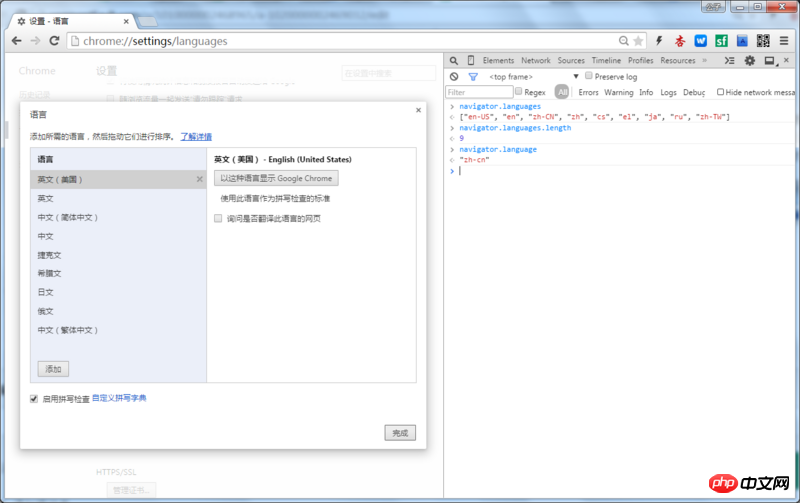
Task: Open the Chrome hamburger menu
Action: point(784,41)
